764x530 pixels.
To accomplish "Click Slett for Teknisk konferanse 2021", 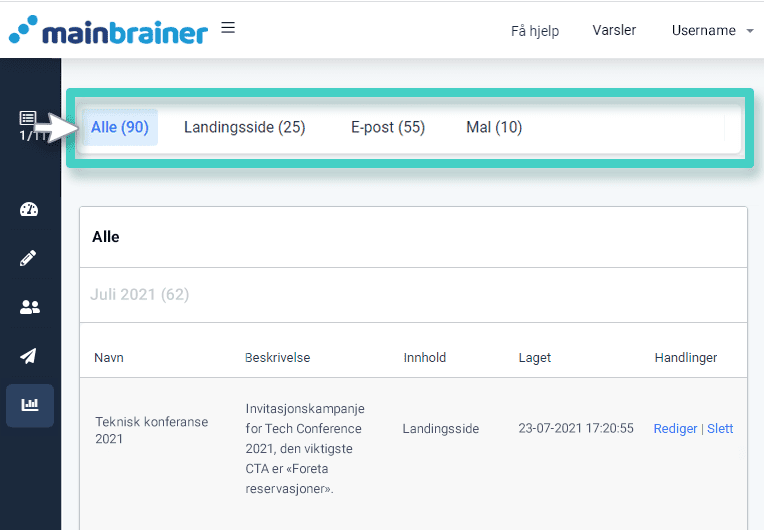I will [x=720, y=429].
